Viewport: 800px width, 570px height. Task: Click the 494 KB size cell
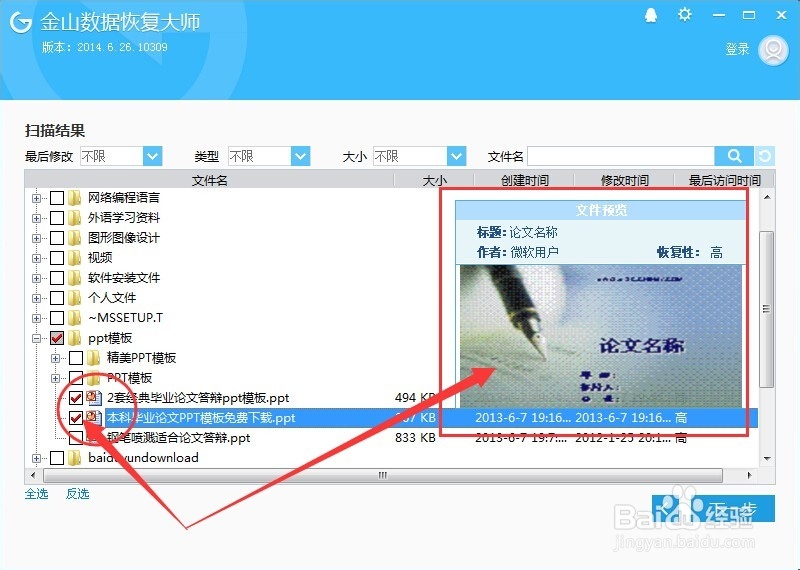pos(415,398)
